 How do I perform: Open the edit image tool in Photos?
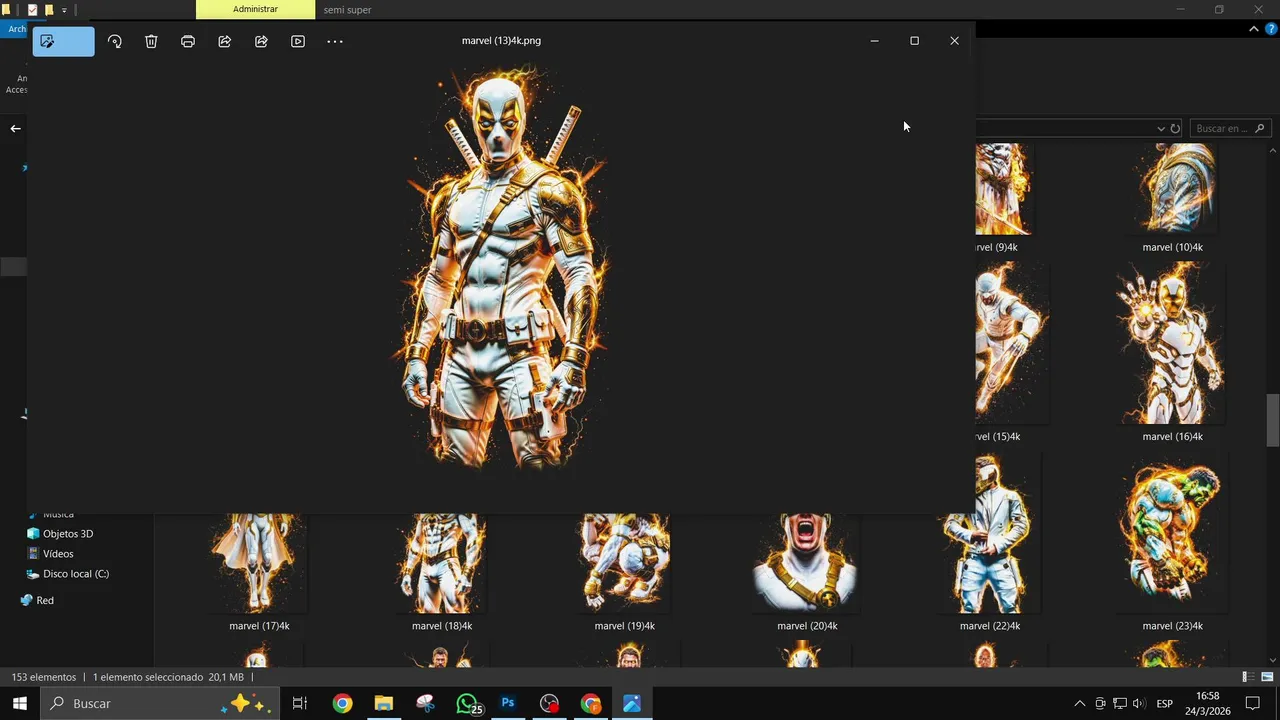(x=63, y=41)
